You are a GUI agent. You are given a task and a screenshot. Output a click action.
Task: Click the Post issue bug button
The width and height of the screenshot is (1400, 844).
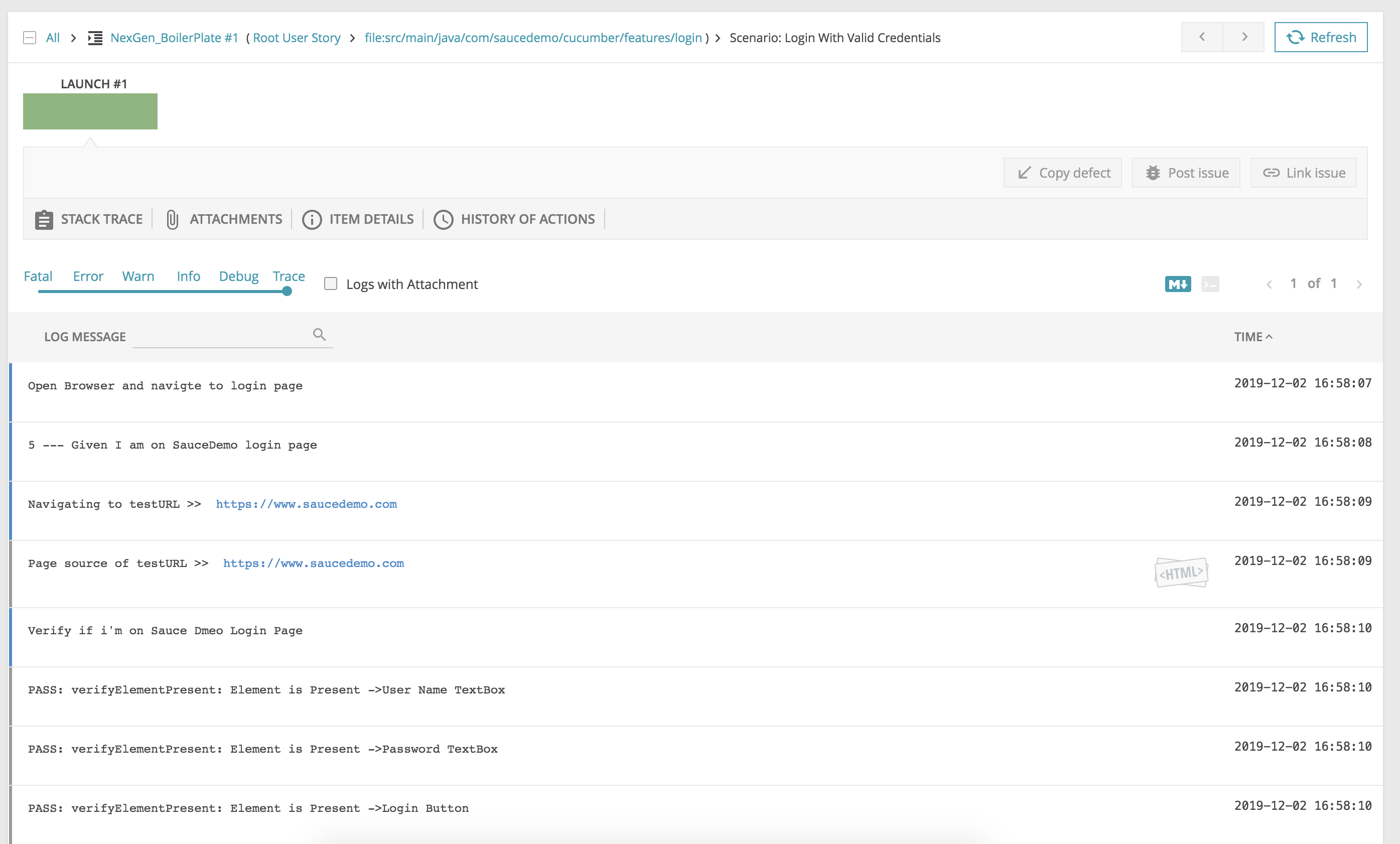pos(1186,173)
